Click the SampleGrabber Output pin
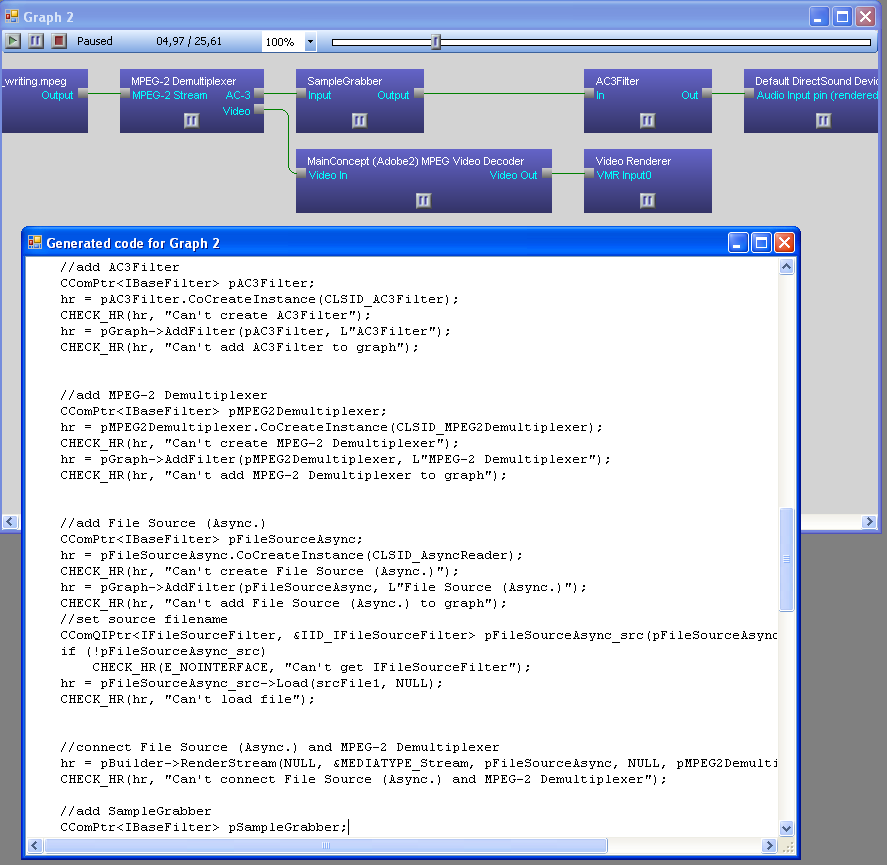 [419, 93]
